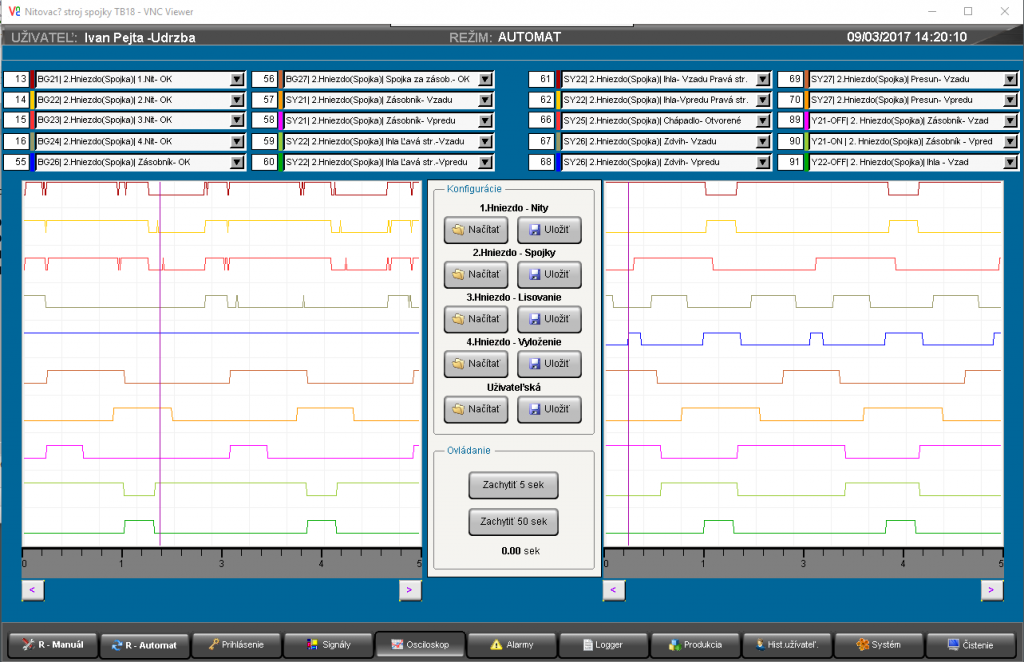Open the SY25 Chápadlo- Otvorené dropdown
This screenshot has height=662, width=1024.
(x=763, y=120)
